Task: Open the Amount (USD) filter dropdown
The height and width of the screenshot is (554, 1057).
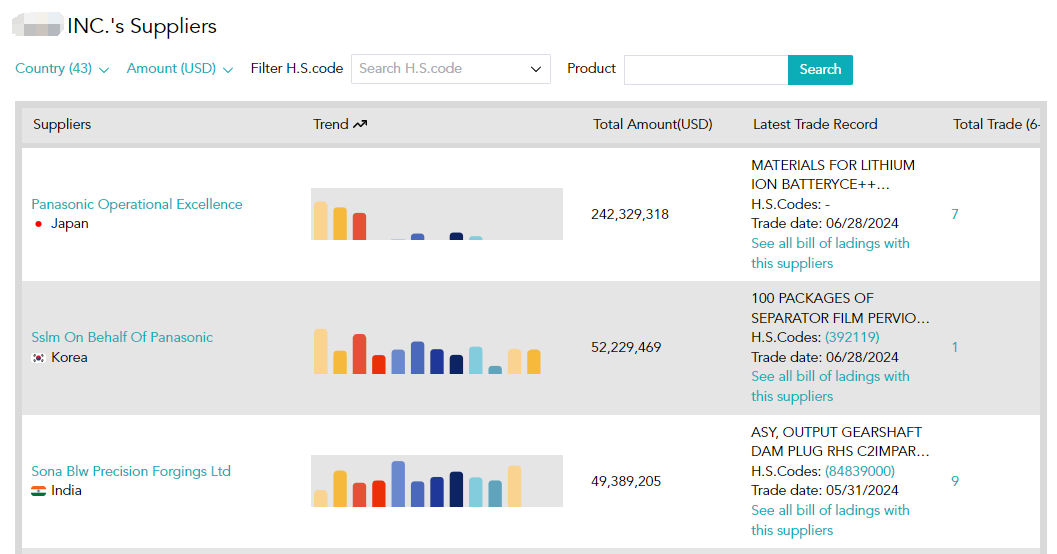Action: pos(180,69)
